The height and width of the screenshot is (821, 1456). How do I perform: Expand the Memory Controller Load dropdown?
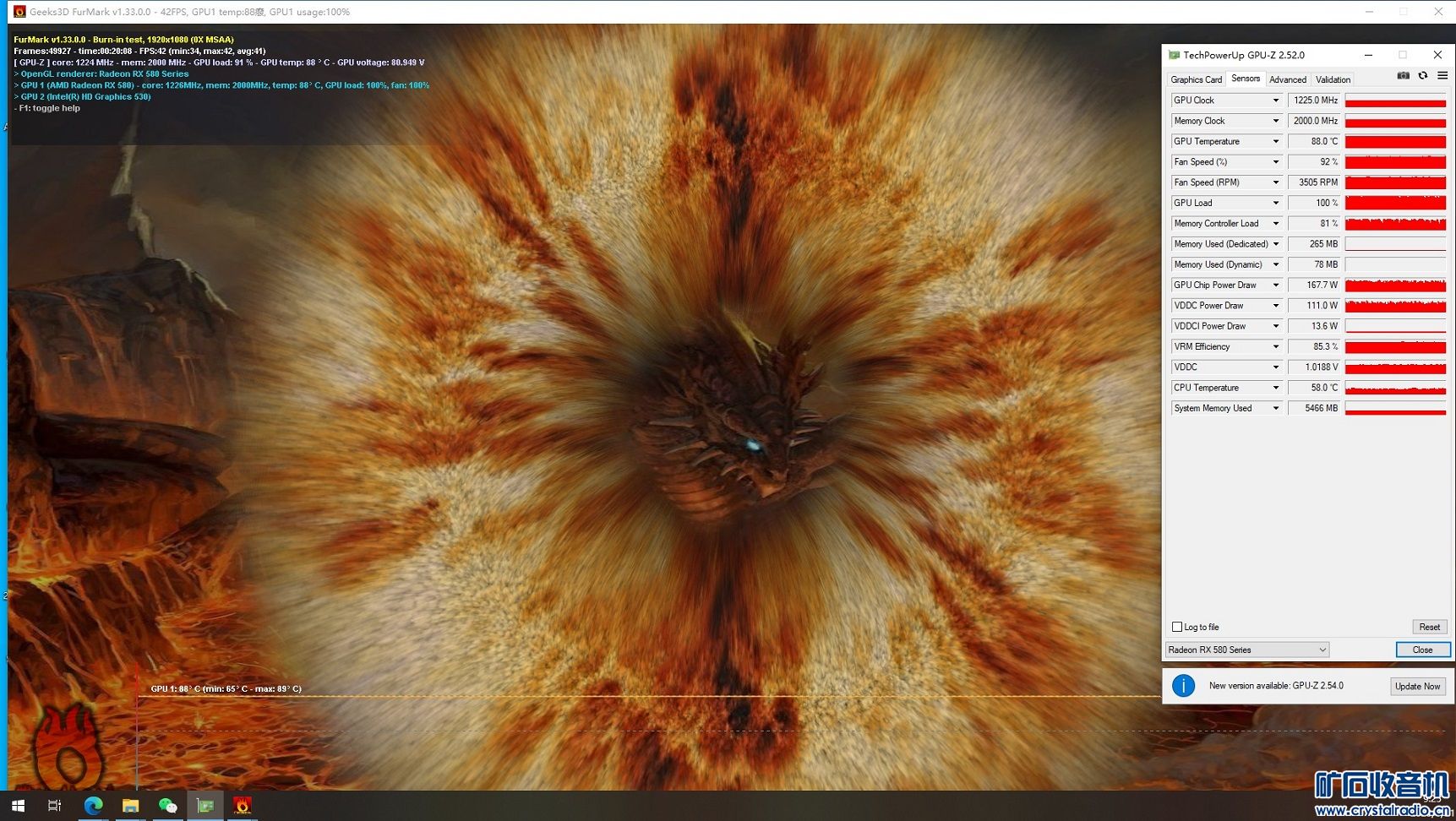[x=1275, y=224]
